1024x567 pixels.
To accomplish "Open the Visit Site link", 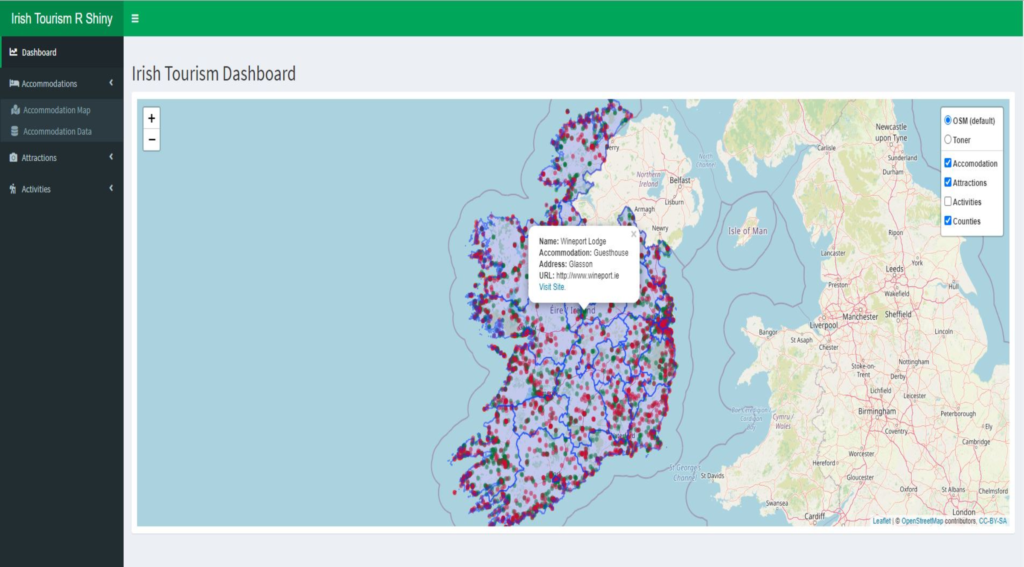I will pyautogui.click(x=552, y=286).
